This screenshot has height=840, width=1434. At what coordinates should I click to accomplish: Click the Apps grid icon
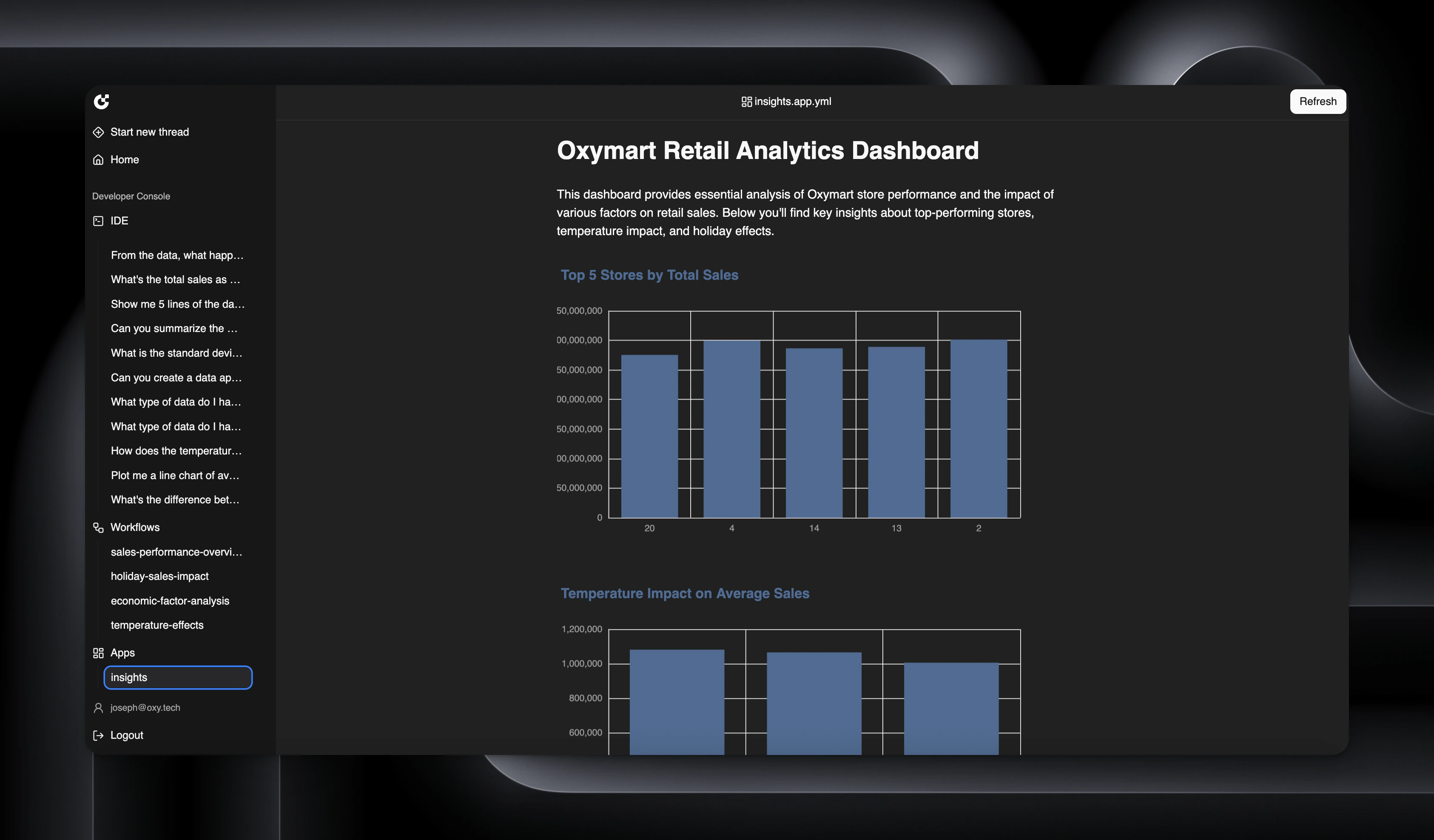point(98,653)
